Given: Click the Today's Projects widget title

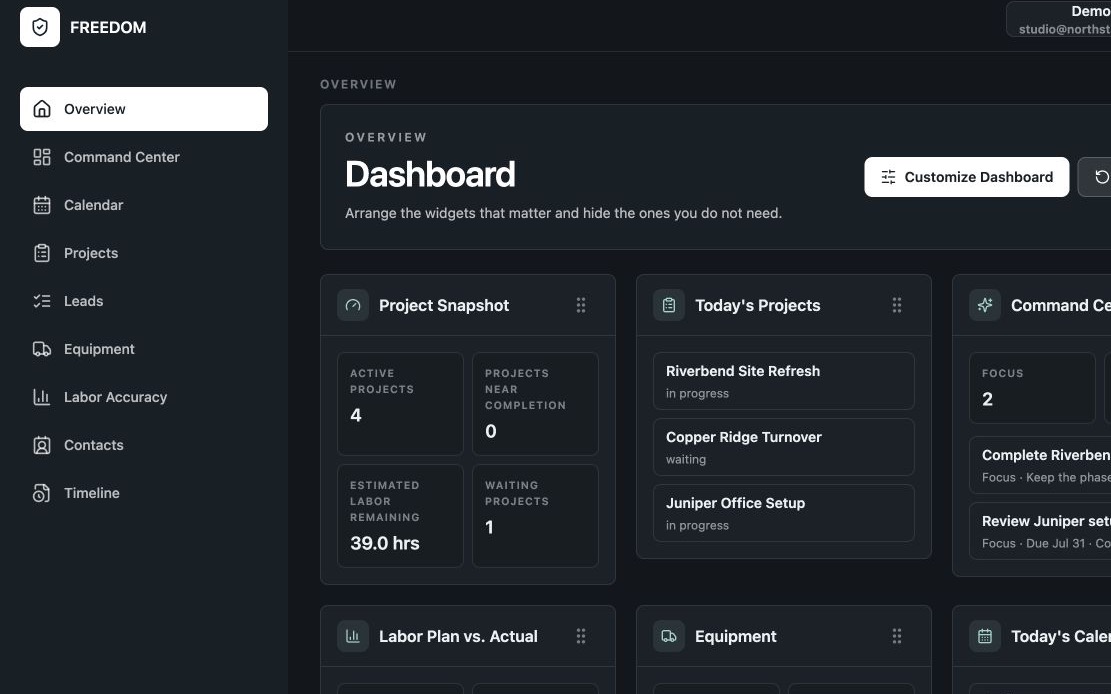Looking at the screenshot, I should [x=757, y=306].
